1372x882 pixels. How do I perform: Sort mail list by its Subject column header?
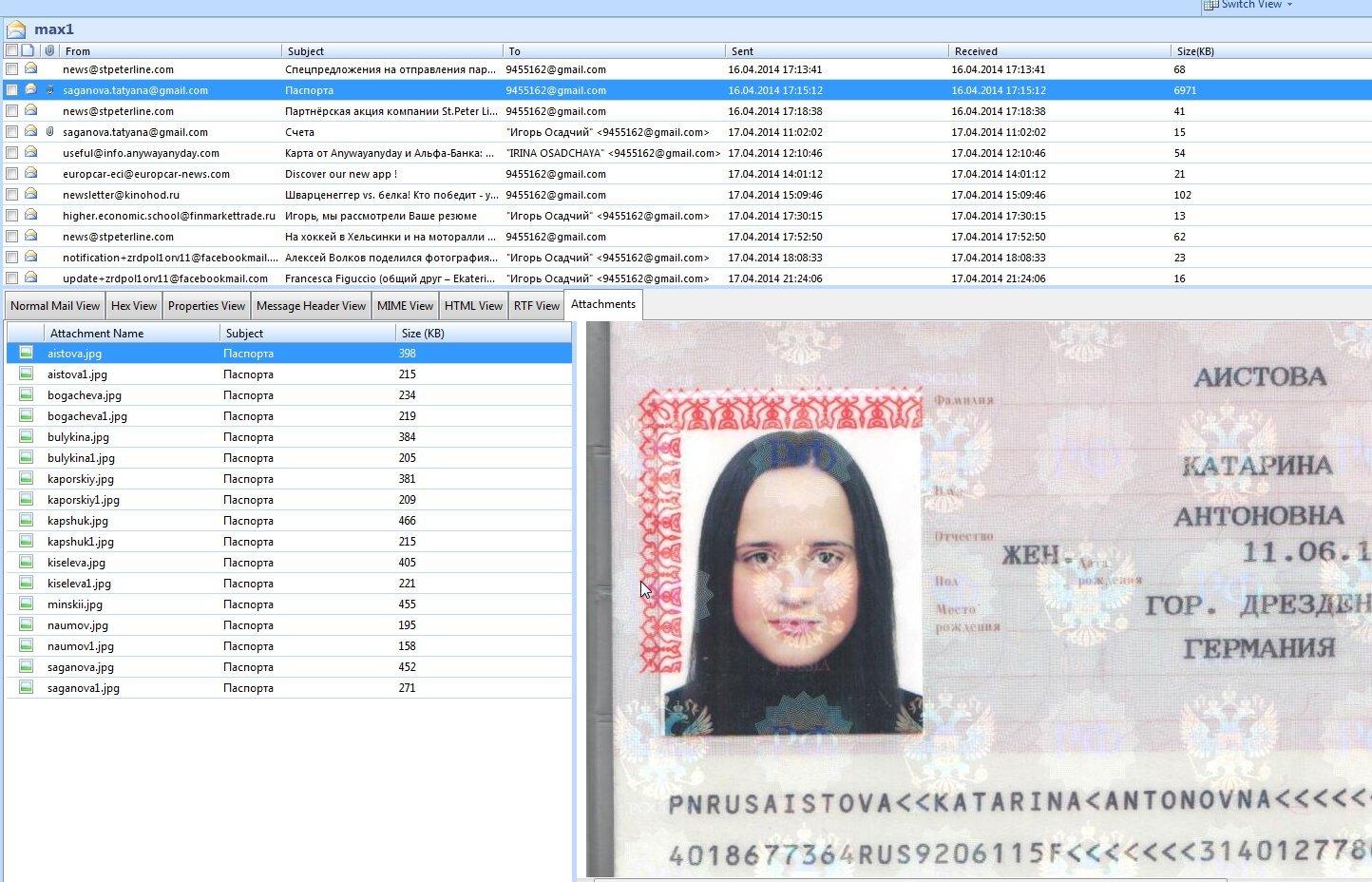(392, 50)
